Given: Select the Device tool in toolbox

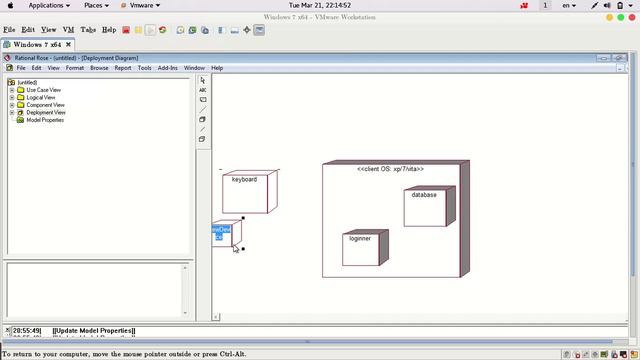Looking at the screenshot, I should (203, 139).
